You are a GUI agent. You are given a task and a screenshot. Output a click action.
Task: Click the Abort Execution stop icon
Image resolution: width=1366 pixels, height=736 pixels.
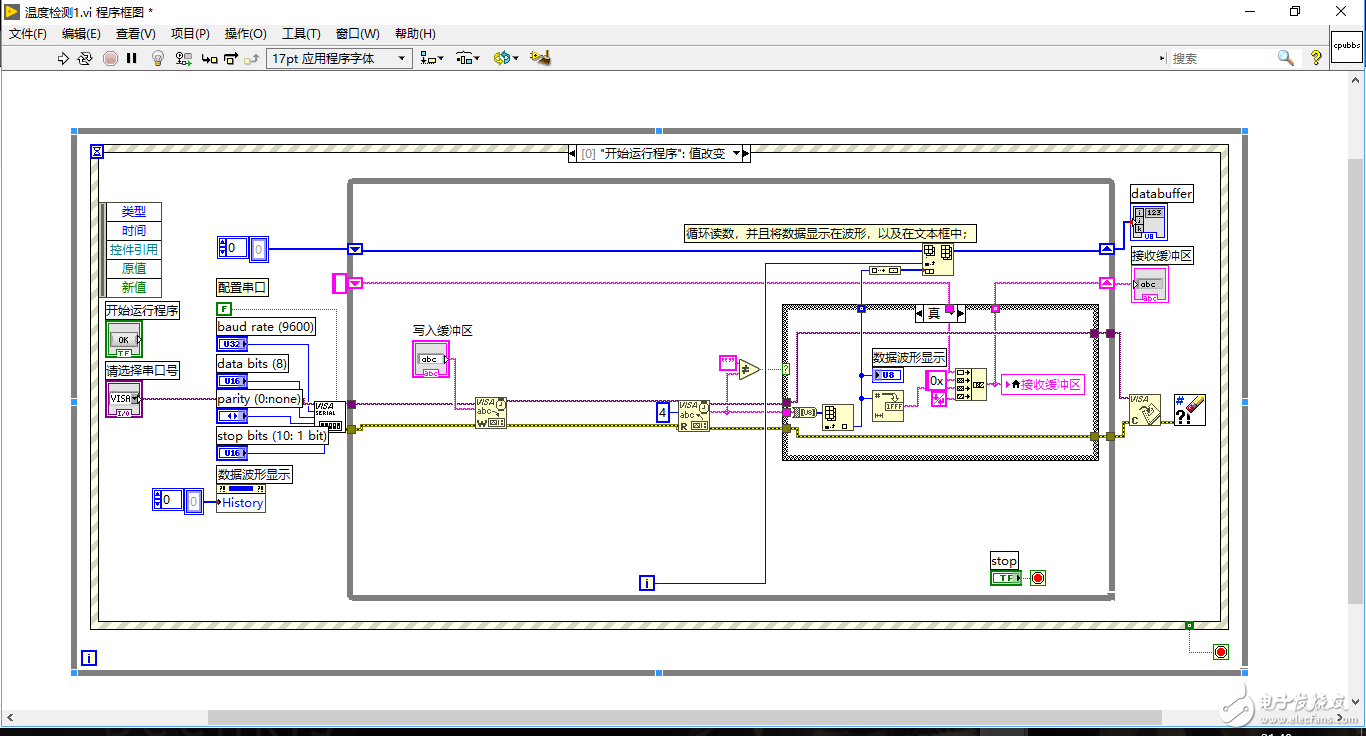(x=110, y=59)
